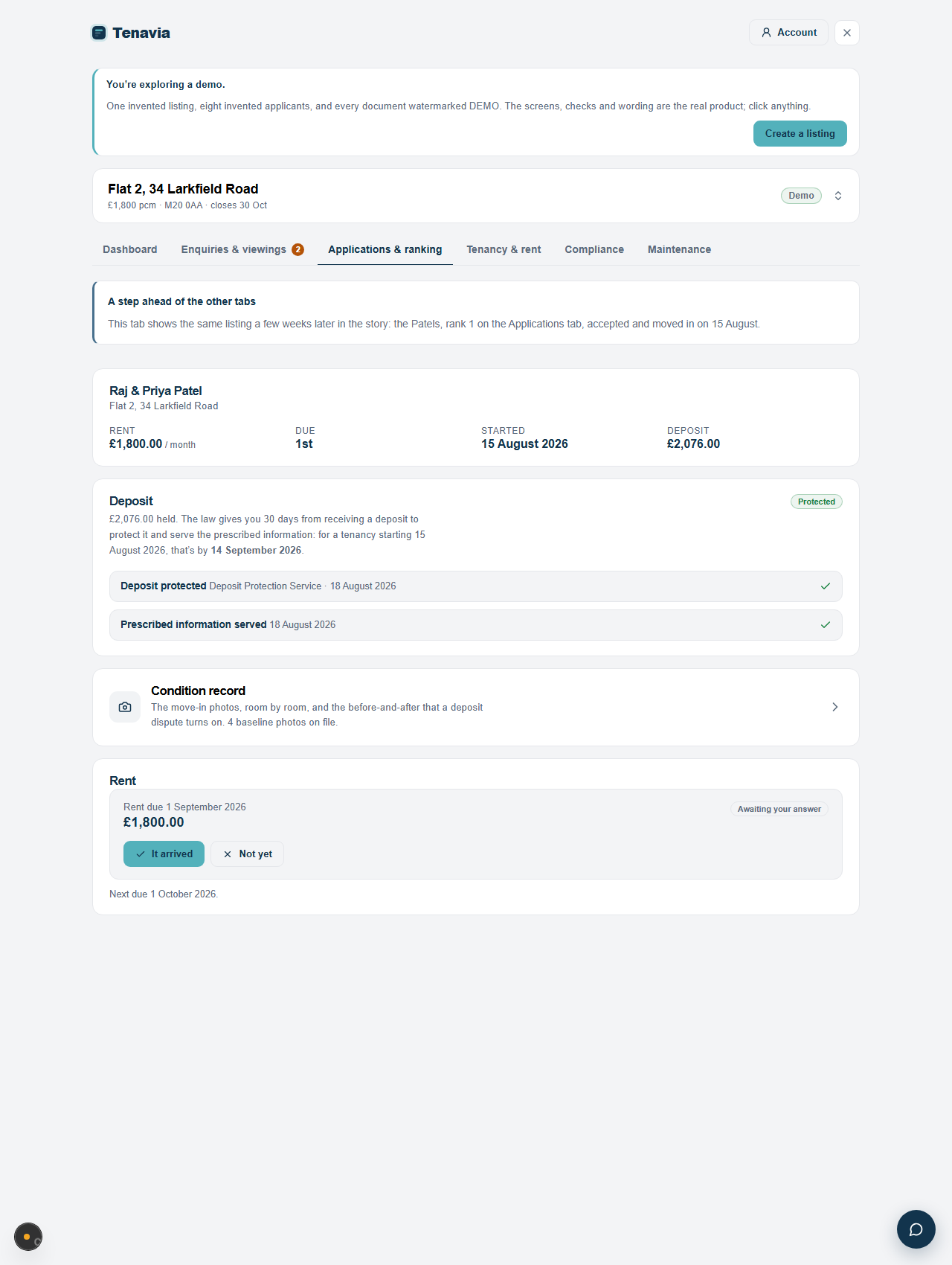Image resolution: width=952 pixels, height=1265 pixels.
Task: Click the due day value 1st
Action: point(303,444)
